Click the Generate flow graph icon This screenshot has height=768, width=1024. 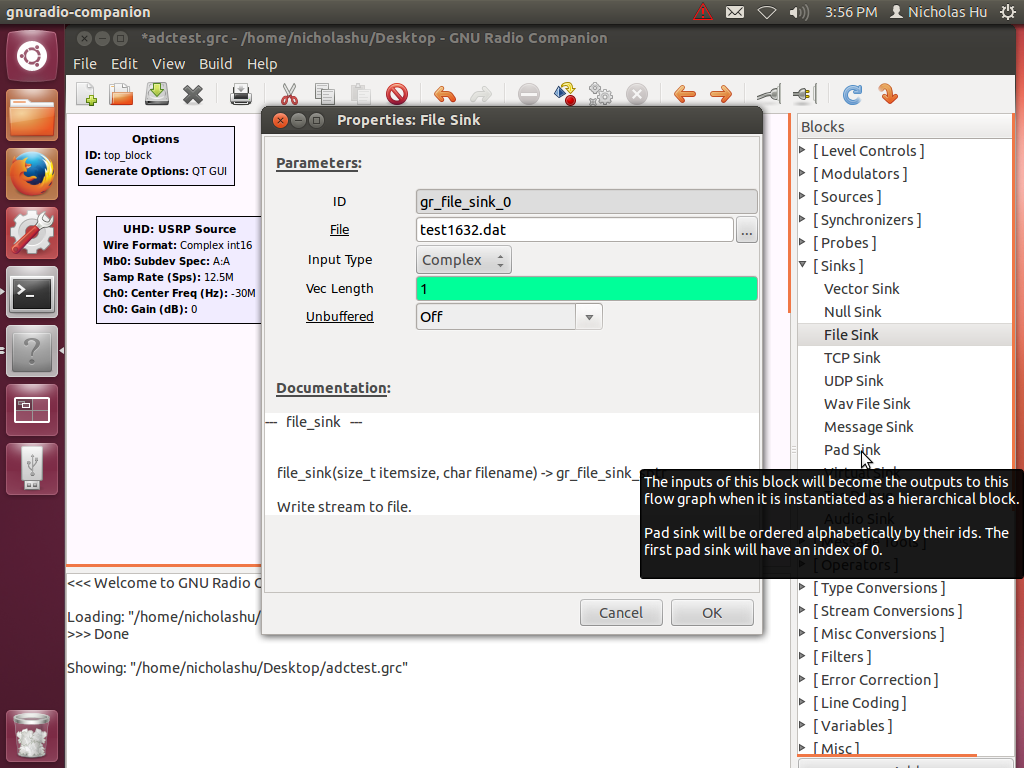(565, 95)
